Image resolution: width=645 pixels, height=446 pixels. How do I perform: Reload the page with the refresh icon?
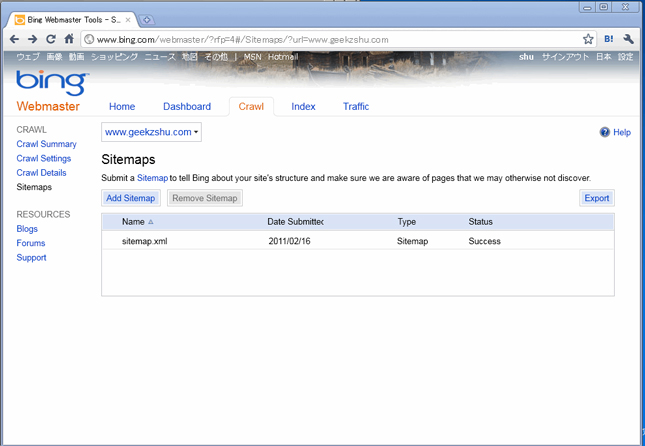pyautogui.click(x=51, y=39)
